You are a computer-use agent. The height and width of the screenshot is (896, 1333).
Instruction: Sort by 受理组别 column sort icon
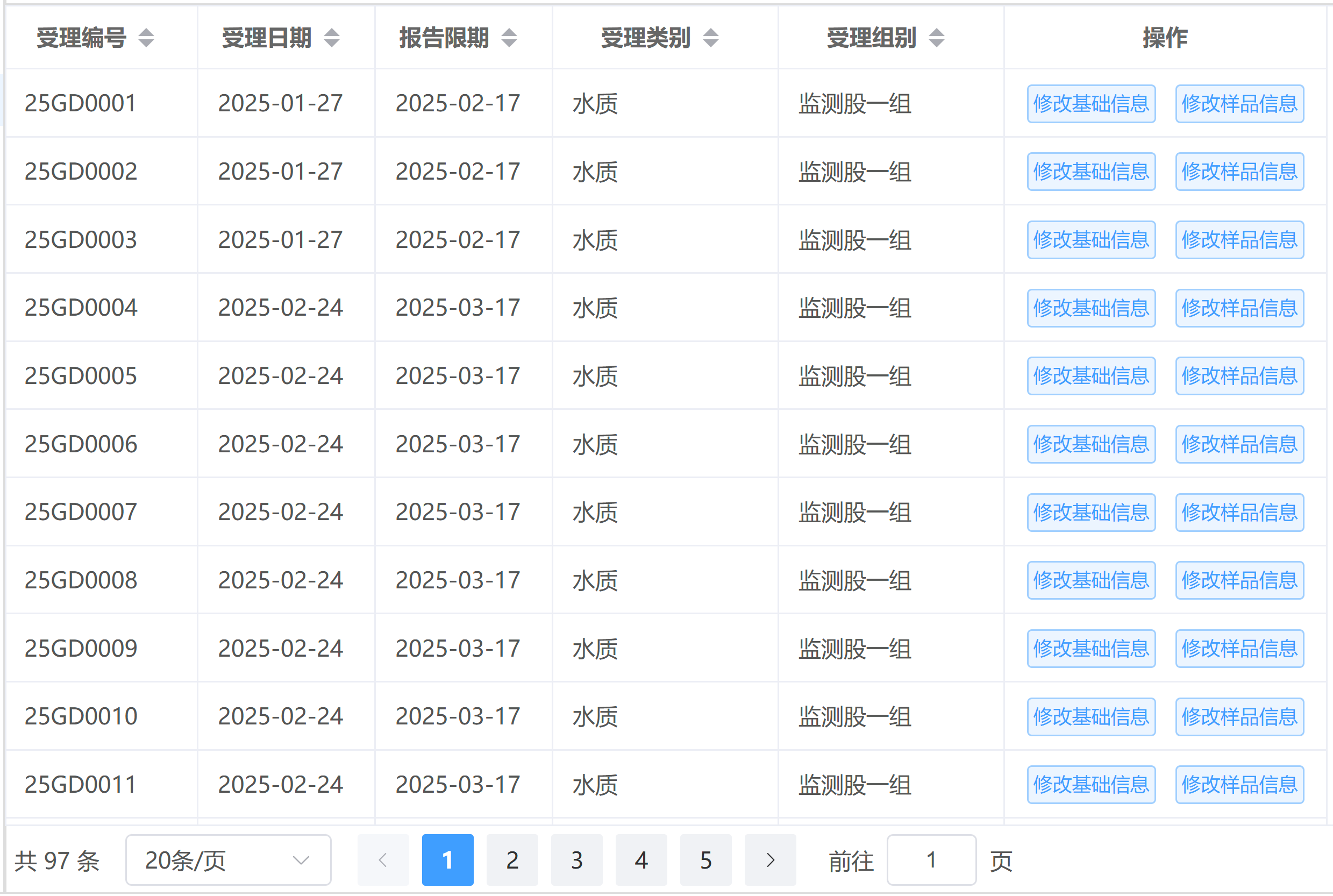coord(937,38)
